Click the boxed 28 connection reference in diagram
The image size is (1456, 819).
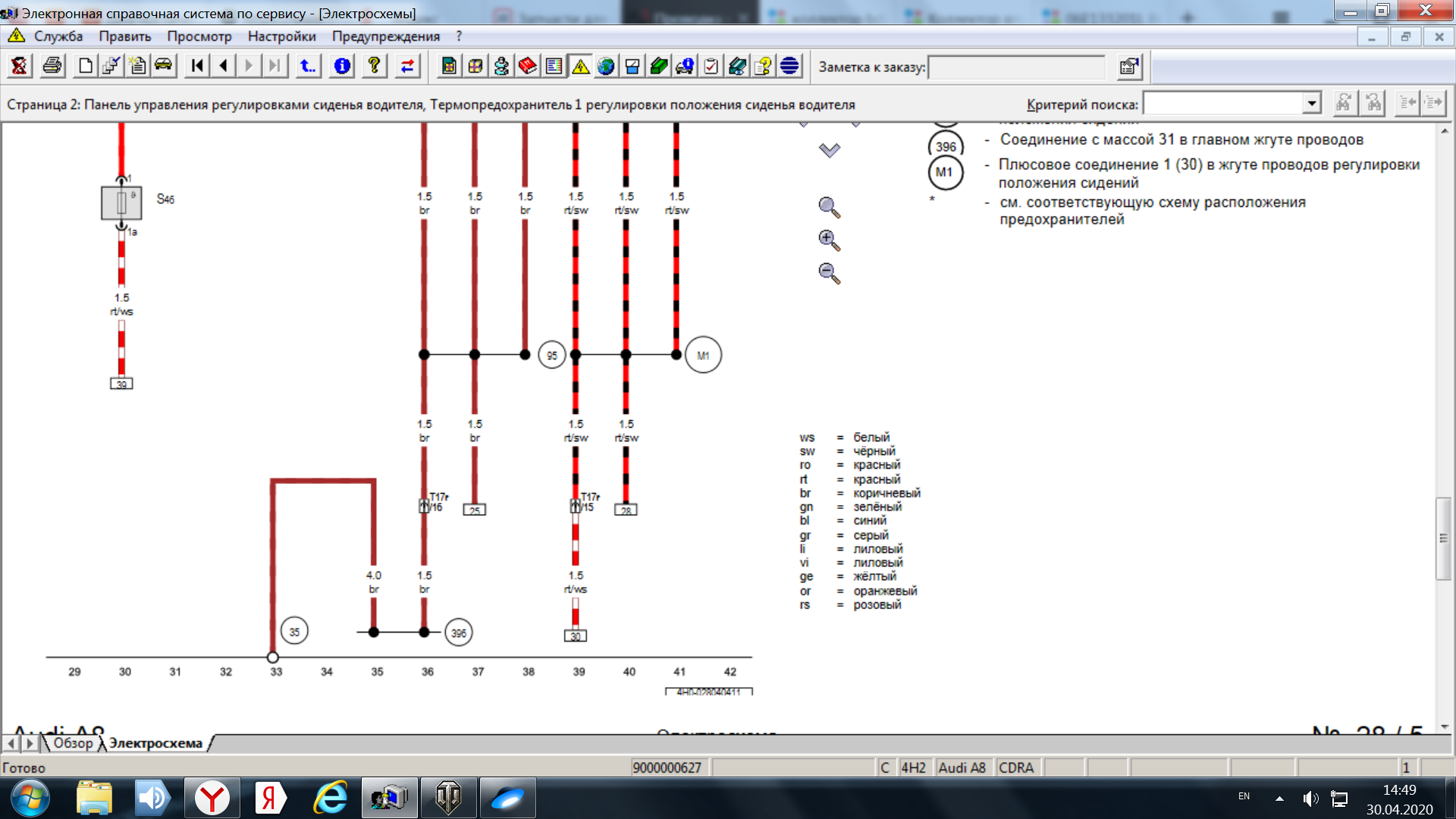click(626, 510)
